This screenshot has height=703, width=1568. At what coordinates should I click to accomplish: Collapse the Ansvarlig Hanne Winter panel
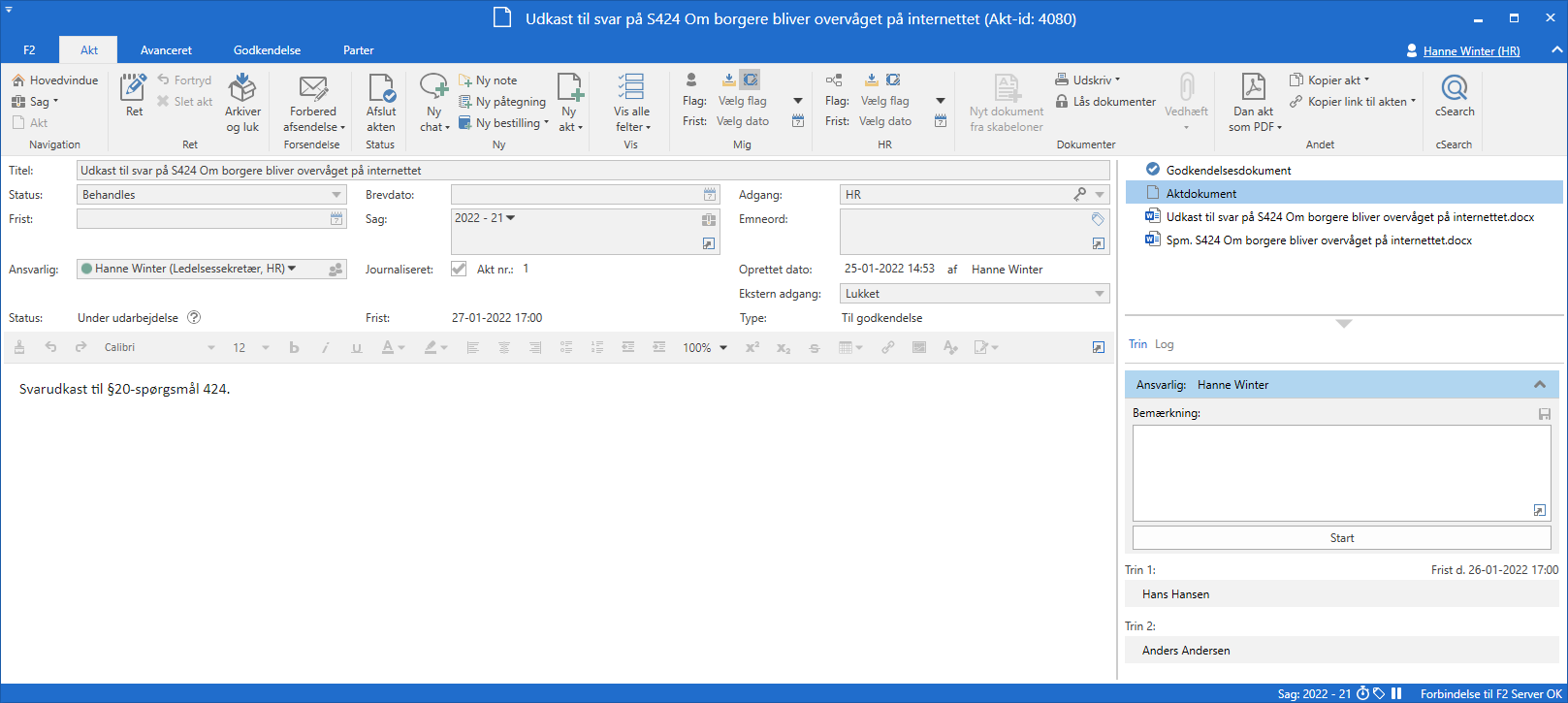(1540, 385)
